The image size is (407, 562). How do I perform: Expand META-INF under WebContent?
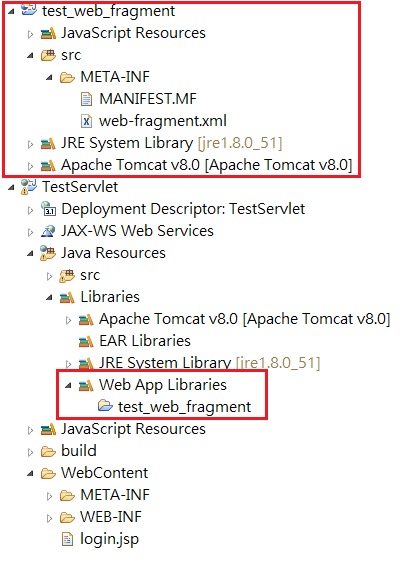[x=49, y=496]
